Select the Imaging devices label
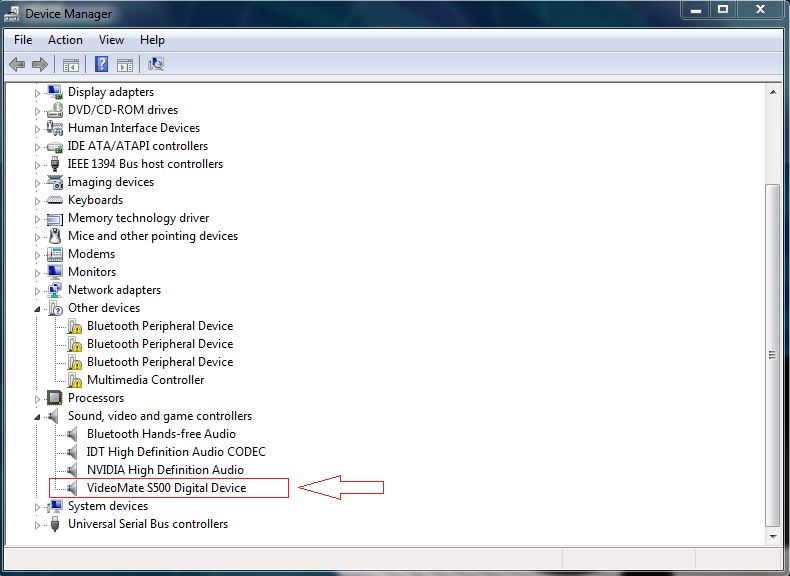This screenshot has height=576, width=790. (x=111, y=182)
